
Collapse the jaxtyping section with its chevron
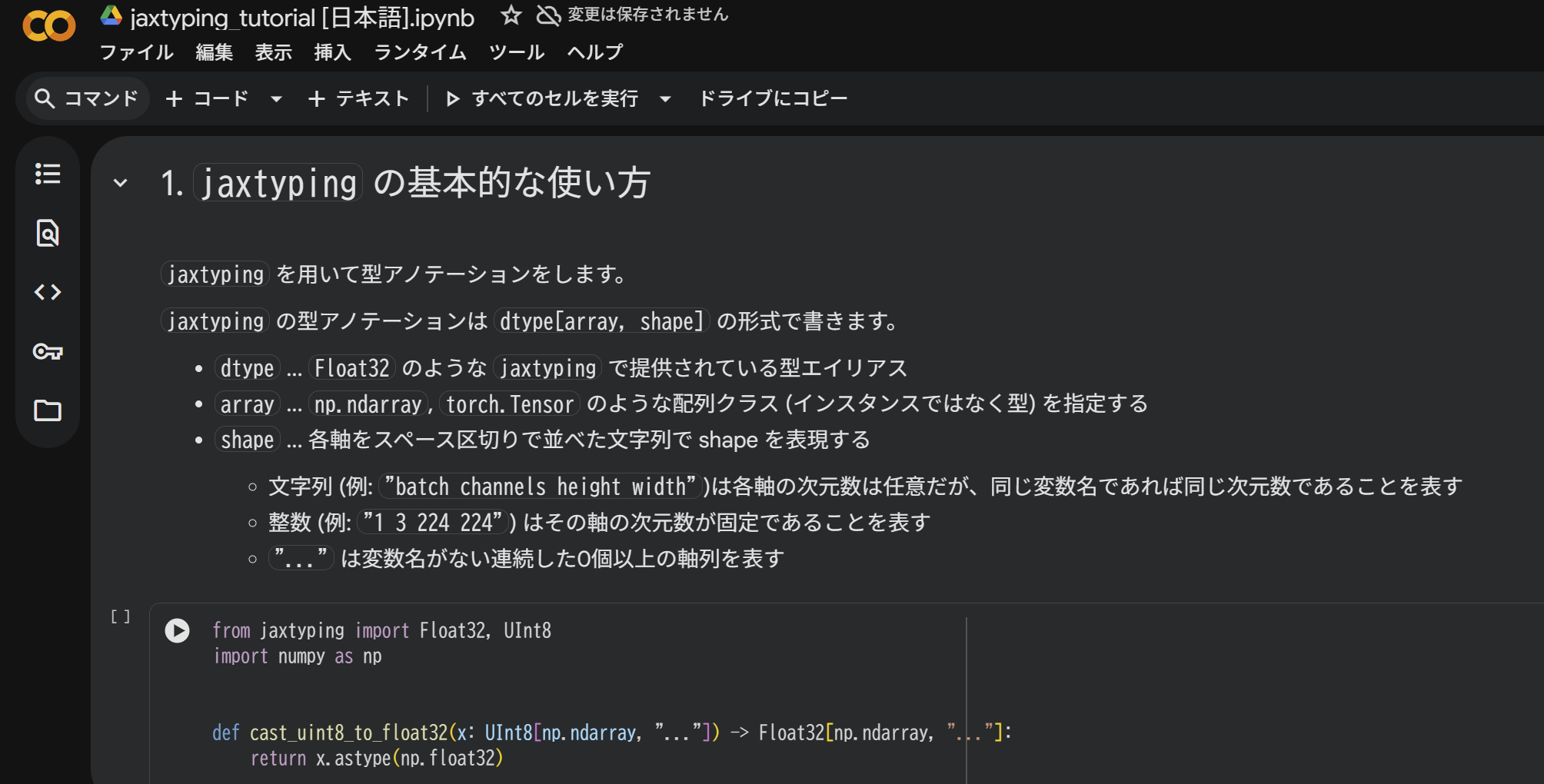(x=119, y=183)
